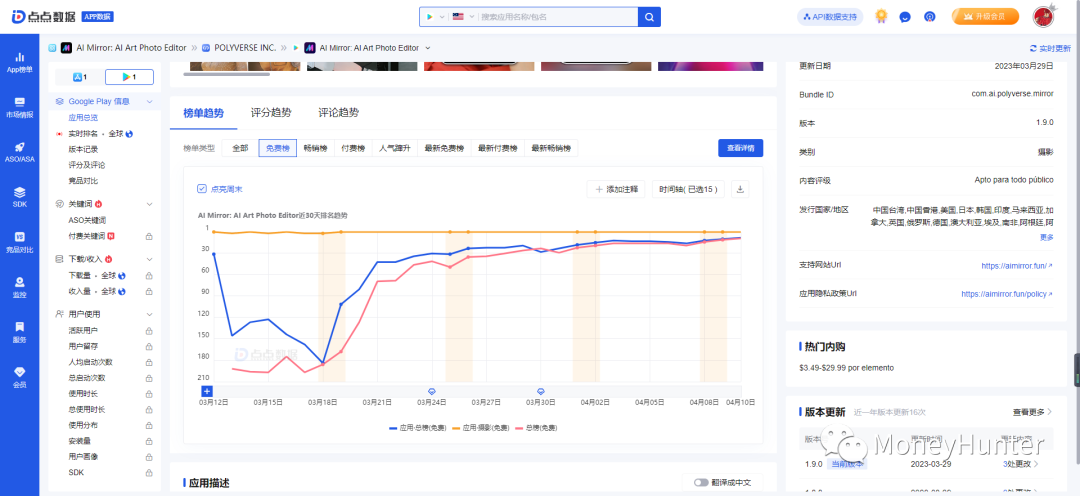
Task: Open 应用总览 in sidebar
Action: (83, 118)
